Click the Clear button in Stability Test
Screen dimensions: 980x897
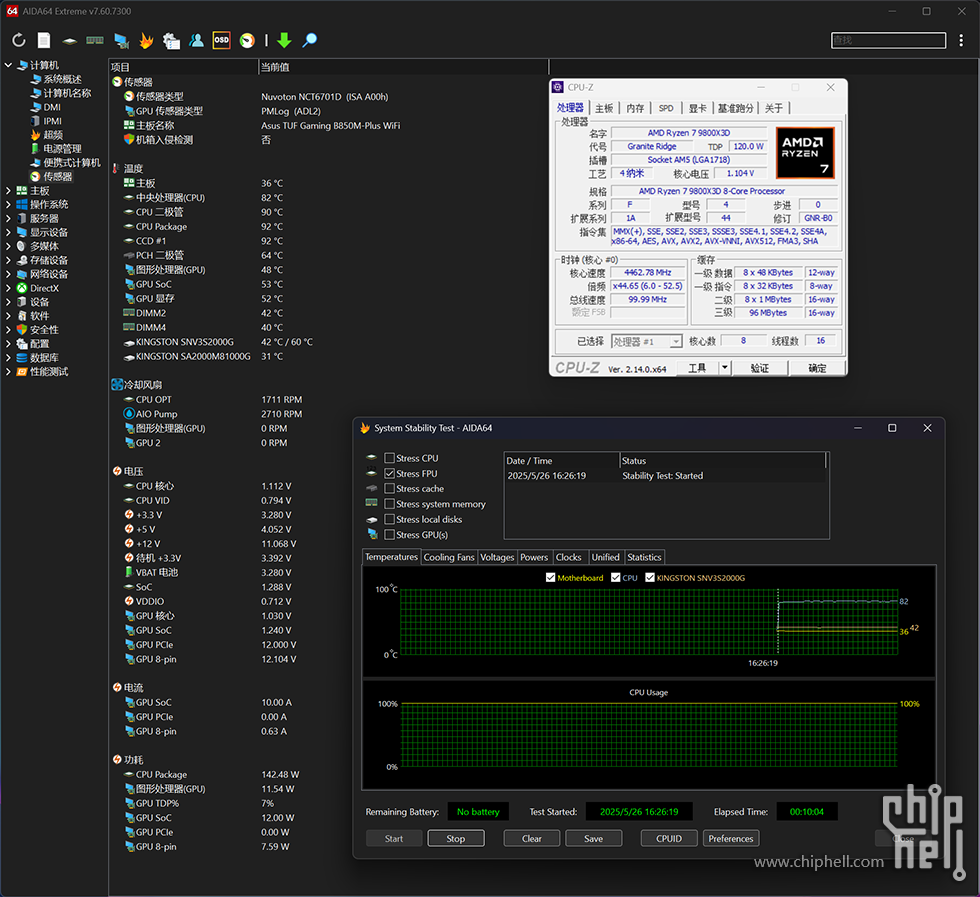click(x=532, y=839)
